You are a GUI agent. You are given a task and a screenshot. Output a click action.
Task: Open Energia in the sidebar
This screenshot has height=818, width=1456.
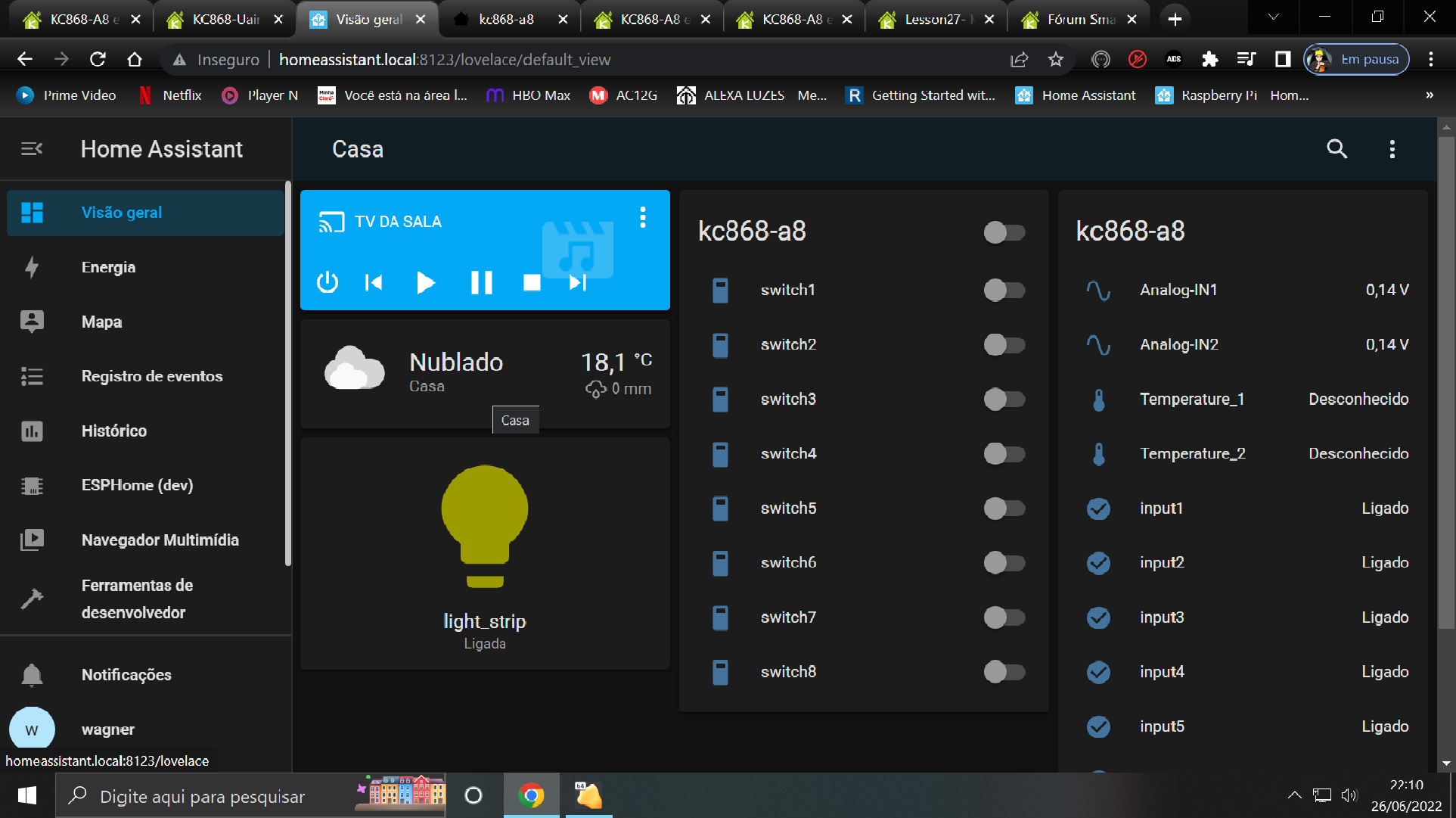[108, 267]
